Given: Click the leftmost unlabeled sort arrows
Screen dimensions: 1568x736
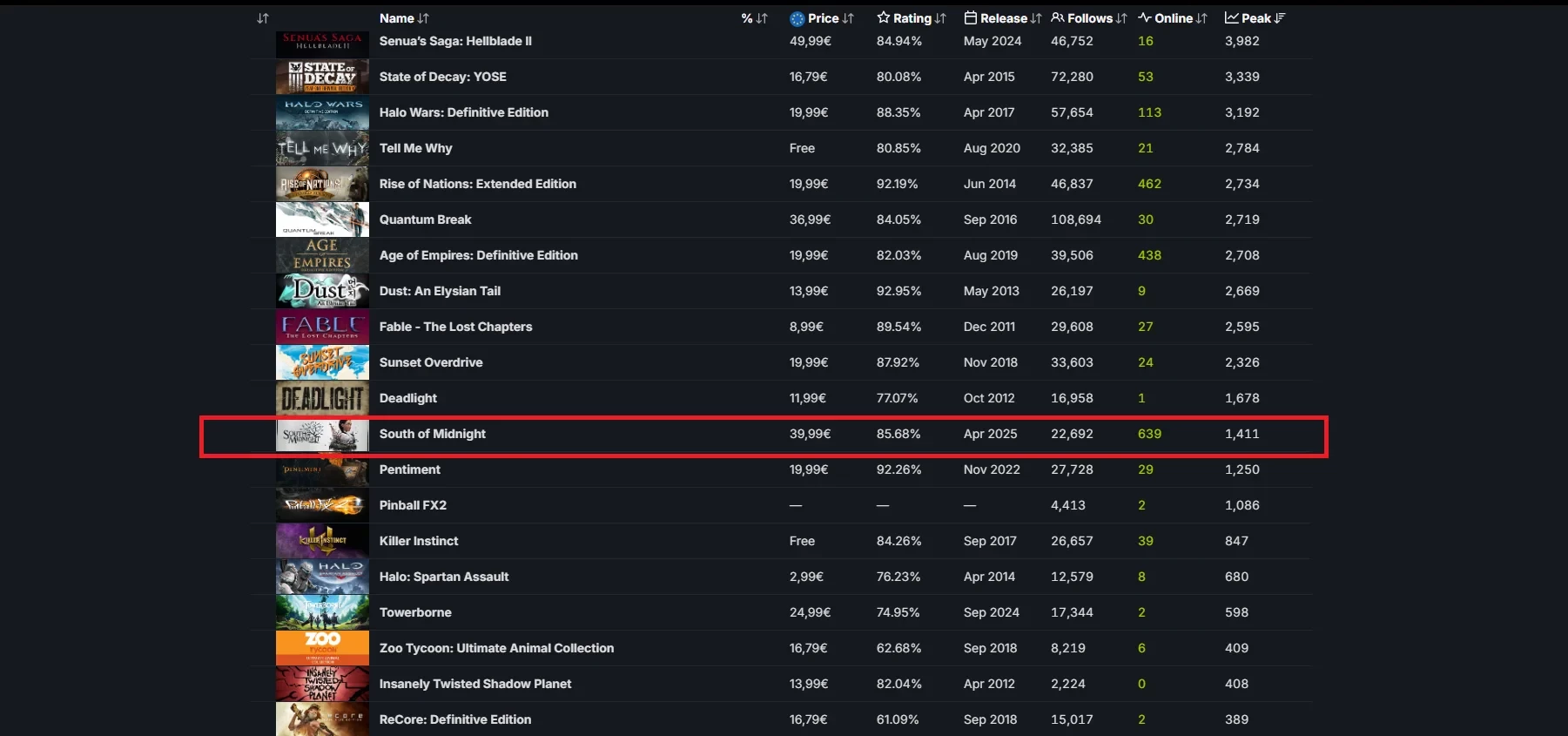Looking at the screenshot, I should point(263,18).
